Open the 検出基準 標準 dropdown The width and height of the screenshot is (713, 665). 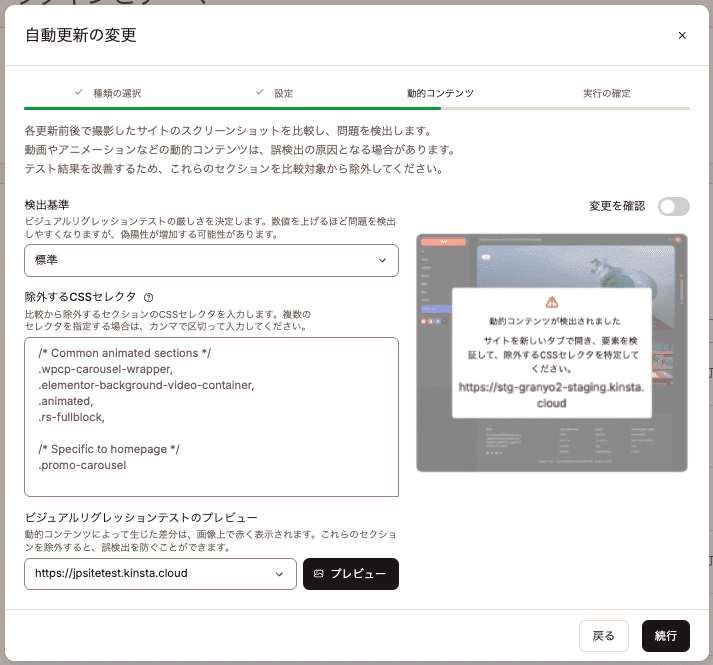click(211, 261)
